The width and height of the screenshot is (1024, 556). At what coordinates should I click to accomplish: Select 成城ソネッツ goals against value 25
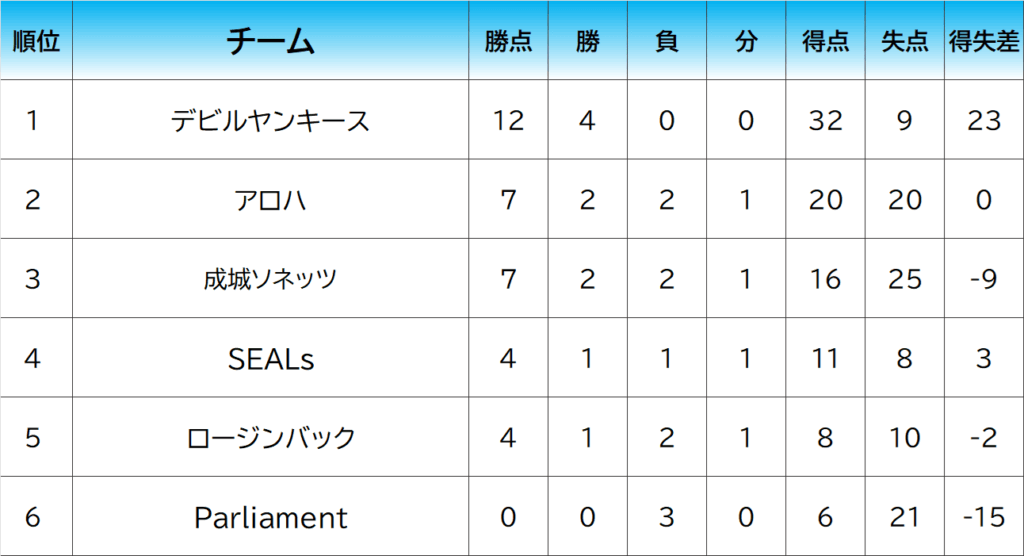[905, 279]
